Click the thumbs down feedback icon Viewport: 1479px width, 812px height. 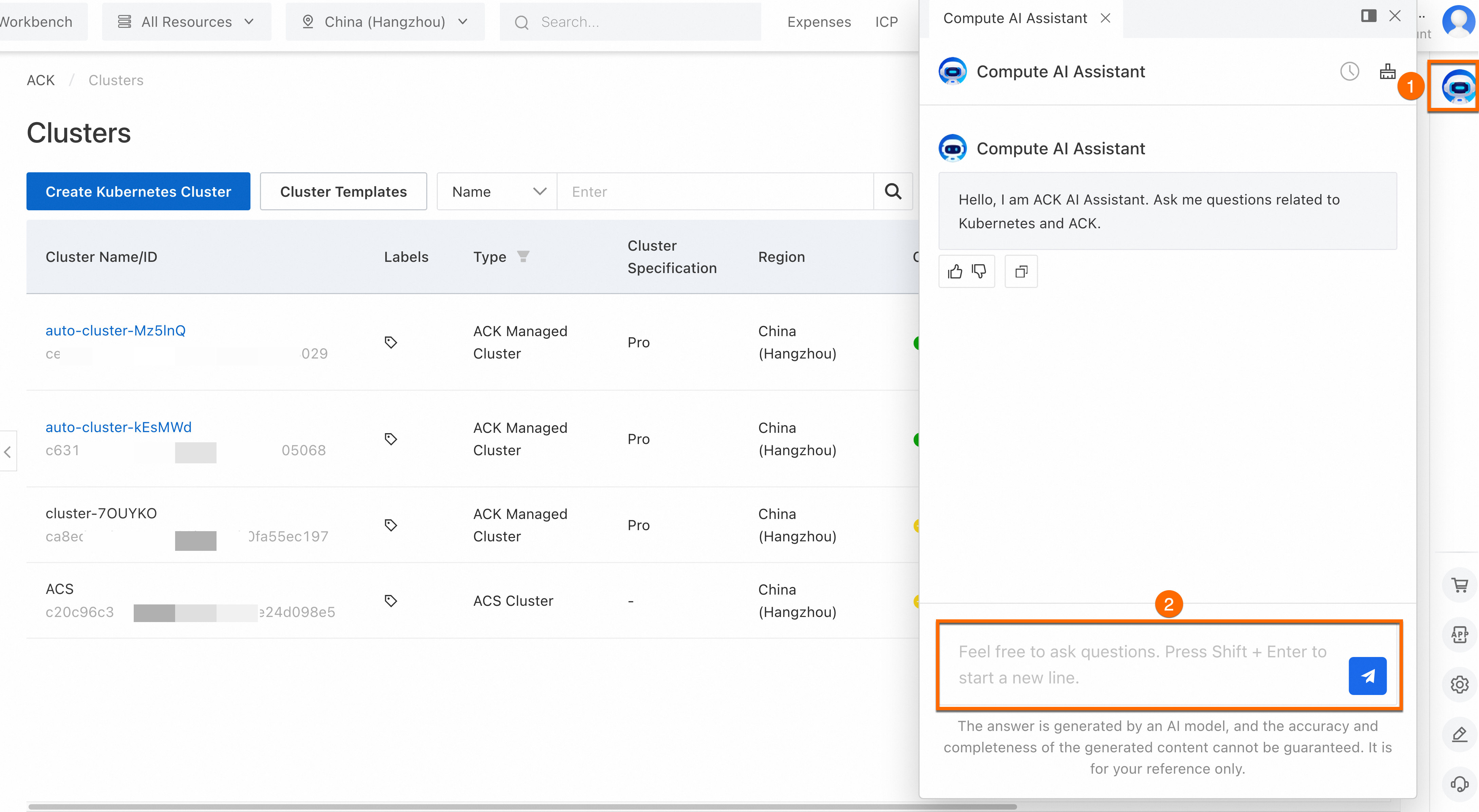tap(979, 271)
